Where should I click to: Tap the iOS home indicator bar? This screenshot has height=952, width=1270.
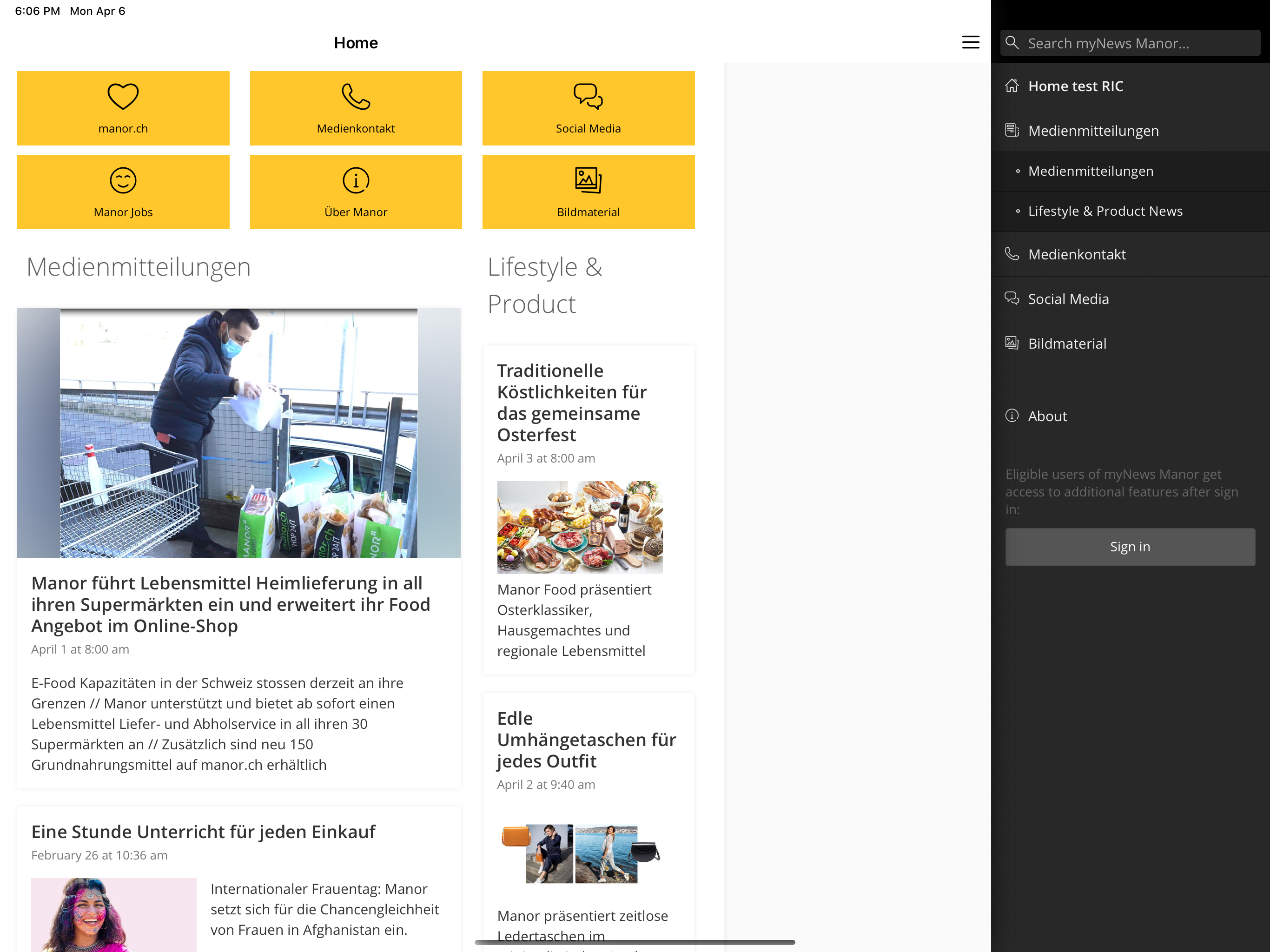(635, 942)
